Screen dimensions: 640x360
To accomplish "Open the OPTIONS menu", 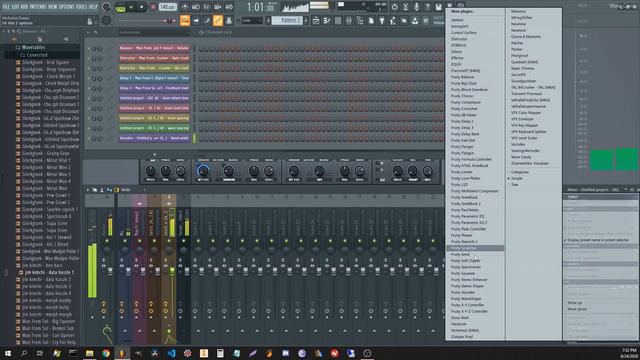I will click(66, 7).
